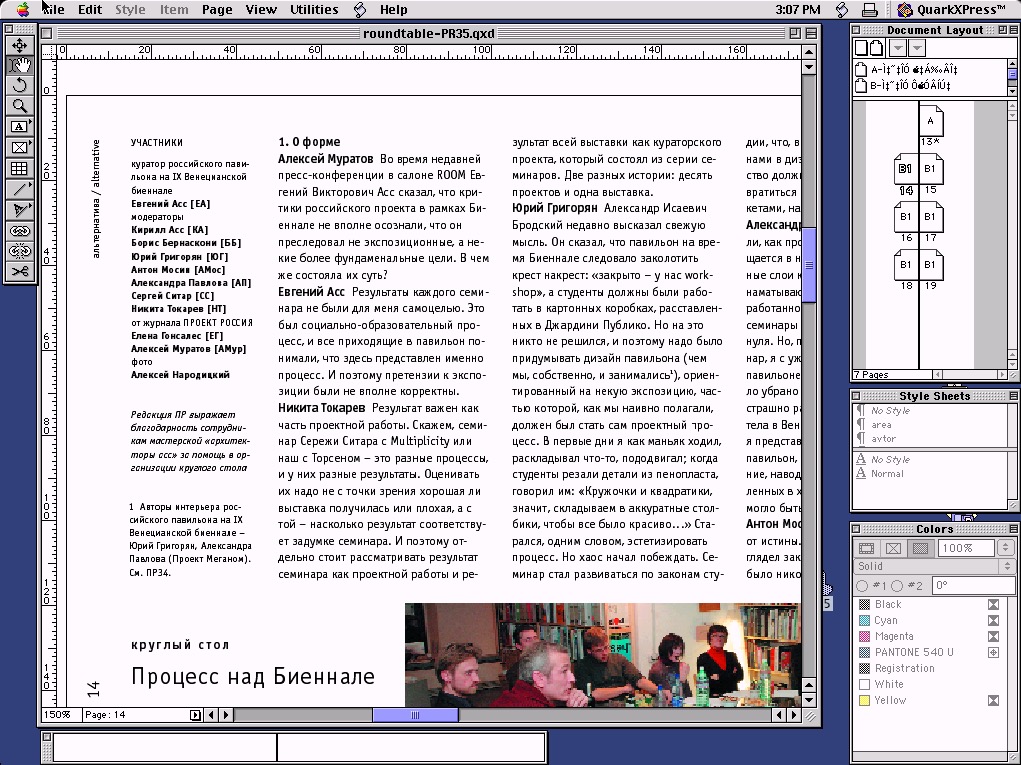Open the Apple menu
The image size is (1021, 765).
(23, 9)
